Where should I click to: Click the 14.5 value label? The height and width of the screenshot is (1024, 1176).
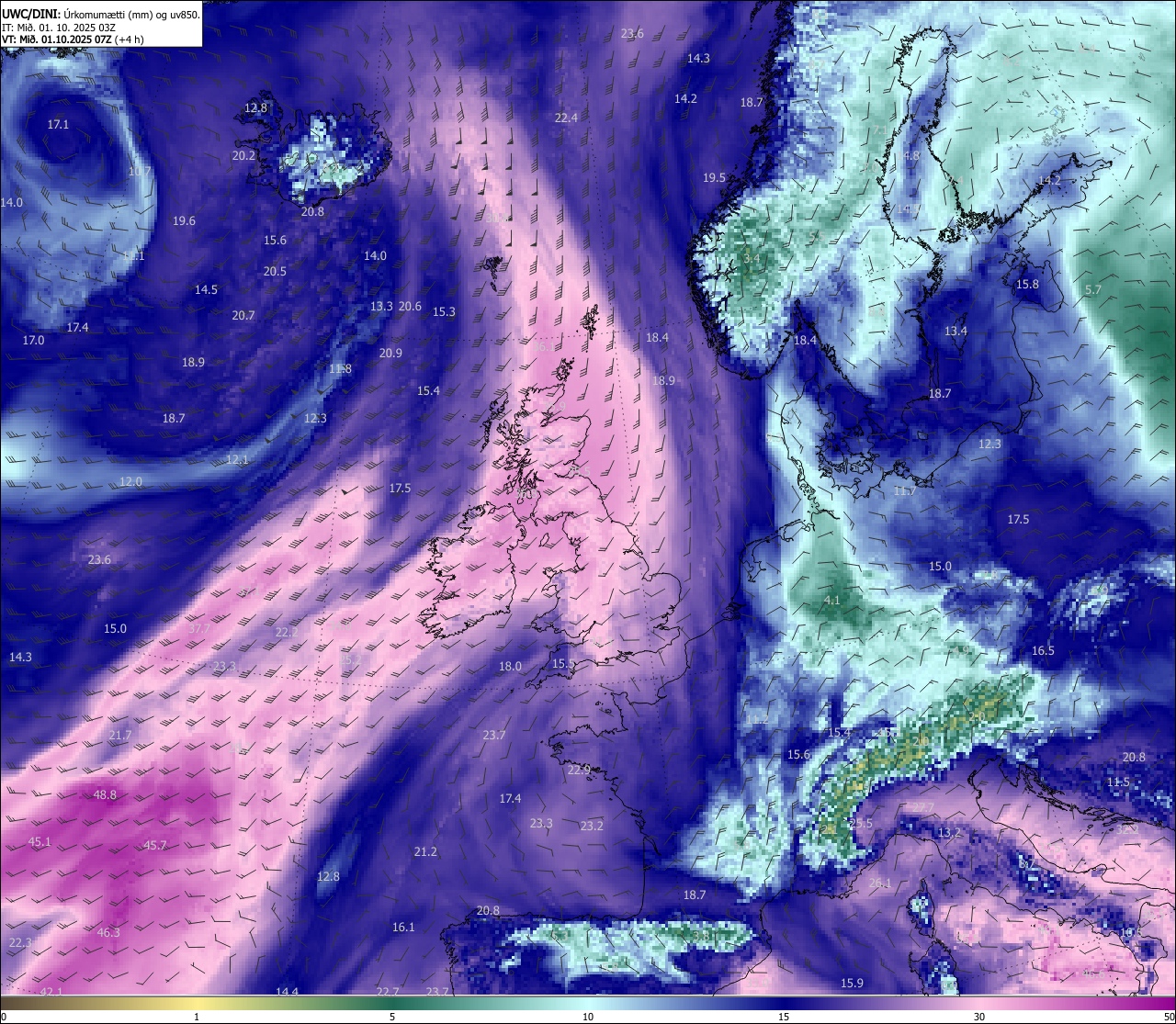click(206, 289)
